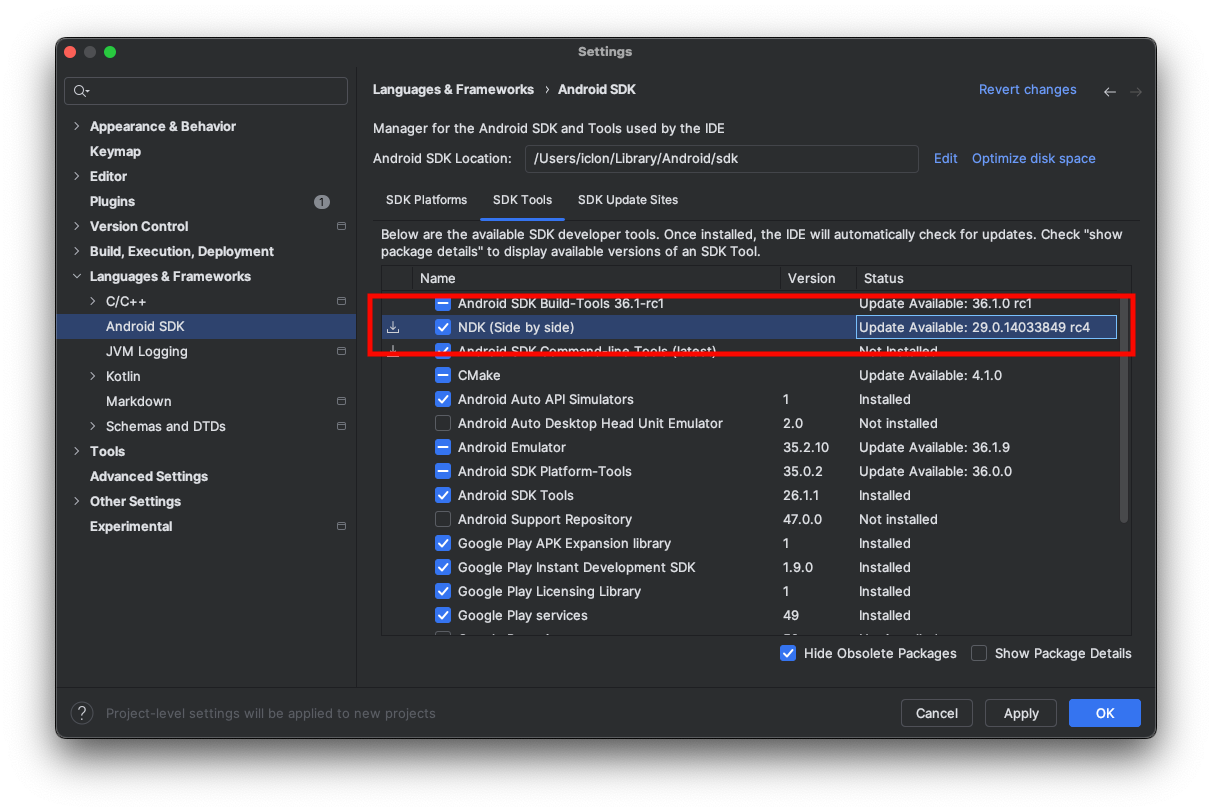Uncheck Google Play APK Expansion library
The width and height of the screenshot is (1212, 812).
443,543
